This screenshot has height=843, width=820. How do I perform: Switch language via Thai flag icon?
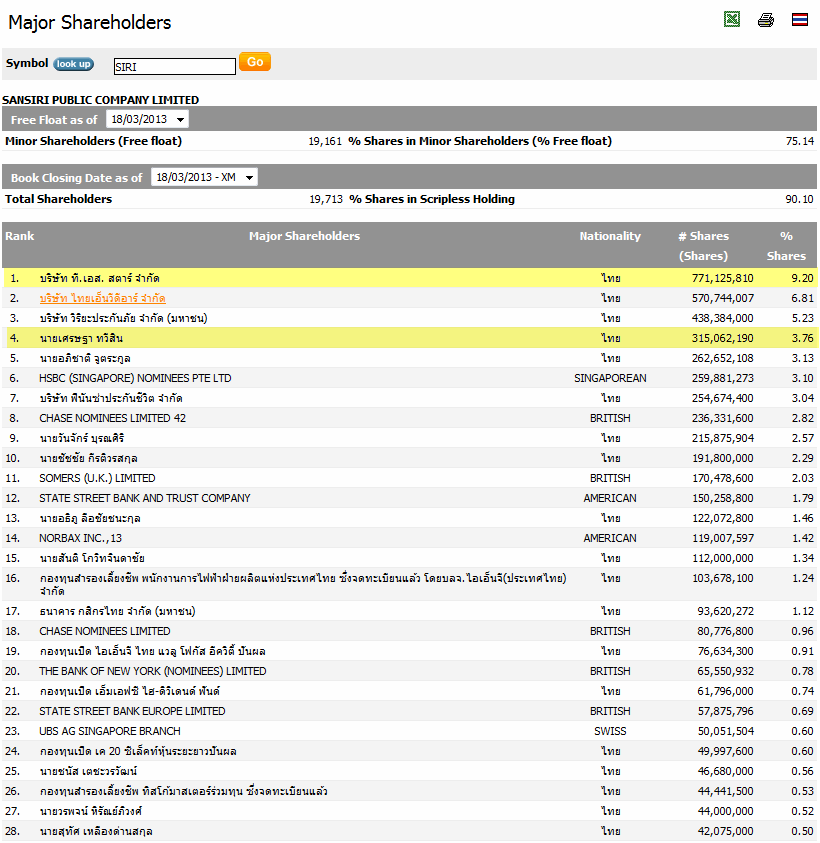point(800,20)
